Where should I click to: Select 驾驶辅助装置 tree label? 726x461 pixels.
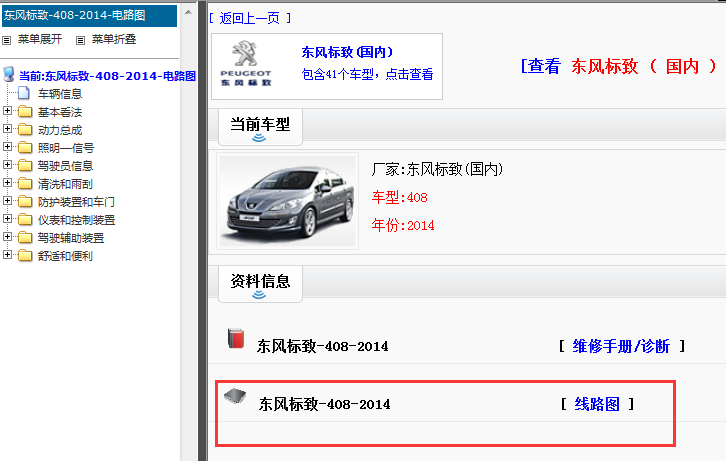coord(71,238)
